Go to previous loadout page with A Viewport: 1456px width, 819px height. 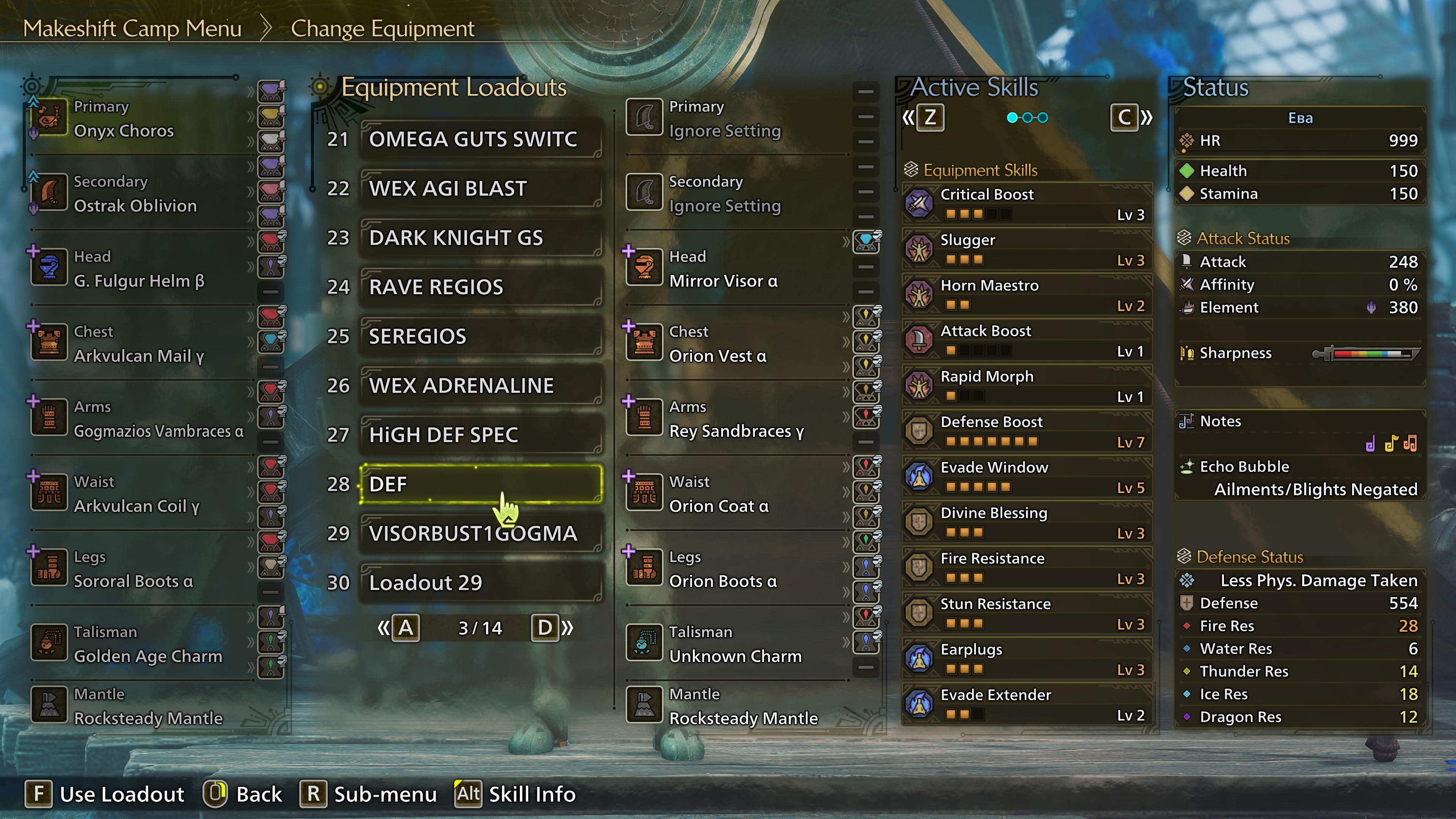[406, 628]
